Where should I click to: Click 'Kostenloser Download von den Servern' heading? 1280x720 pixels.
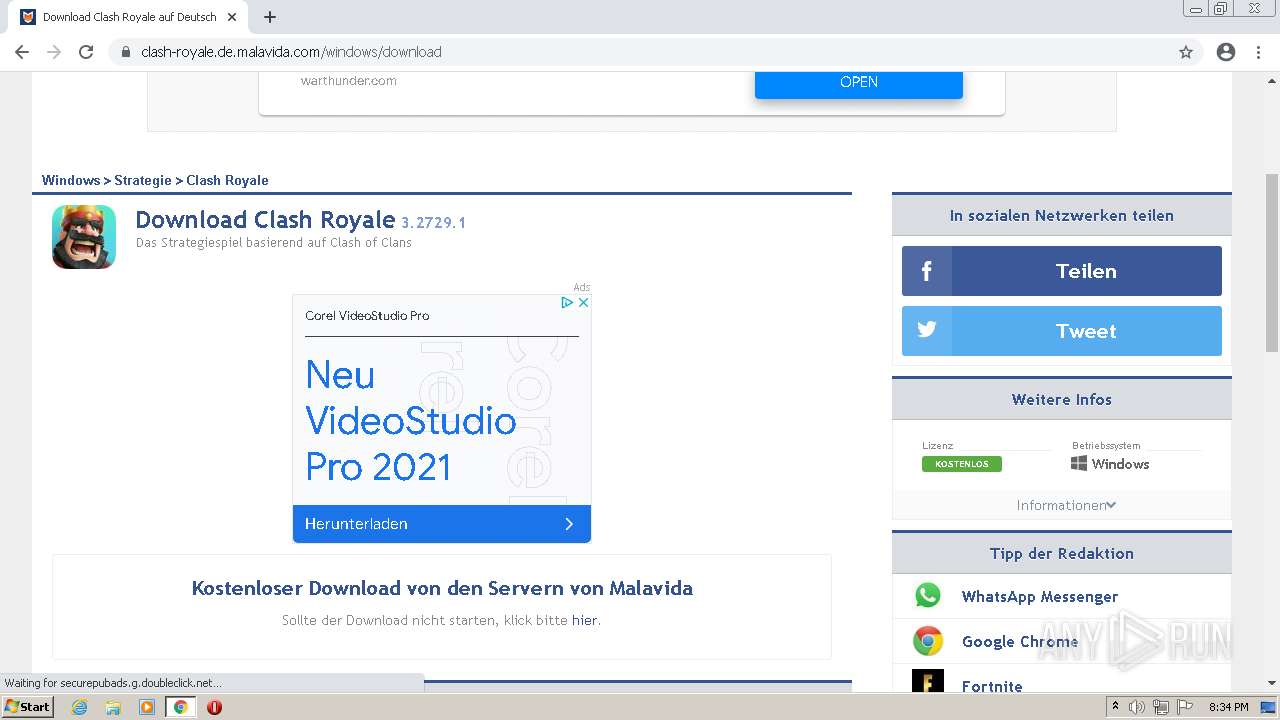(x=442, y=588)
